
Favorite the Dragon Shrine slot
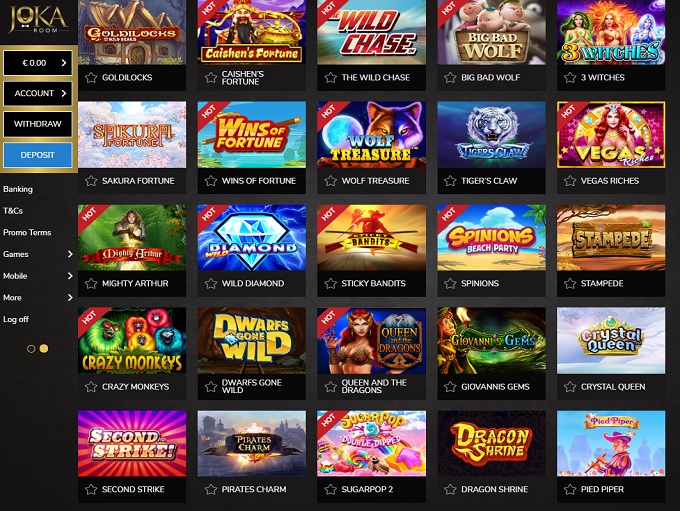[x=450, y=489]
